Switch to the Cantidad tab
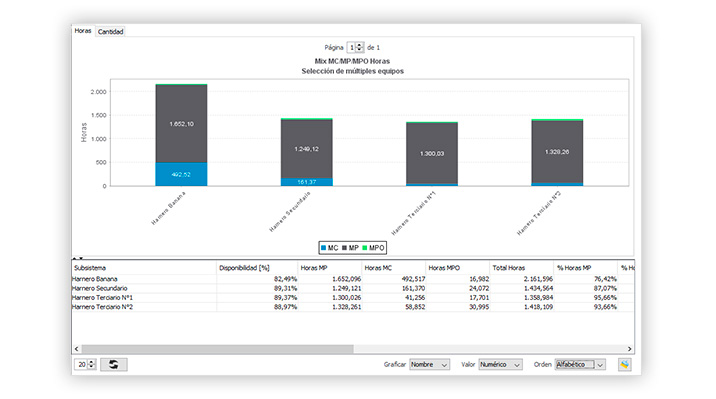The height and width of the screenshot is (399, 716). [111, 32]
